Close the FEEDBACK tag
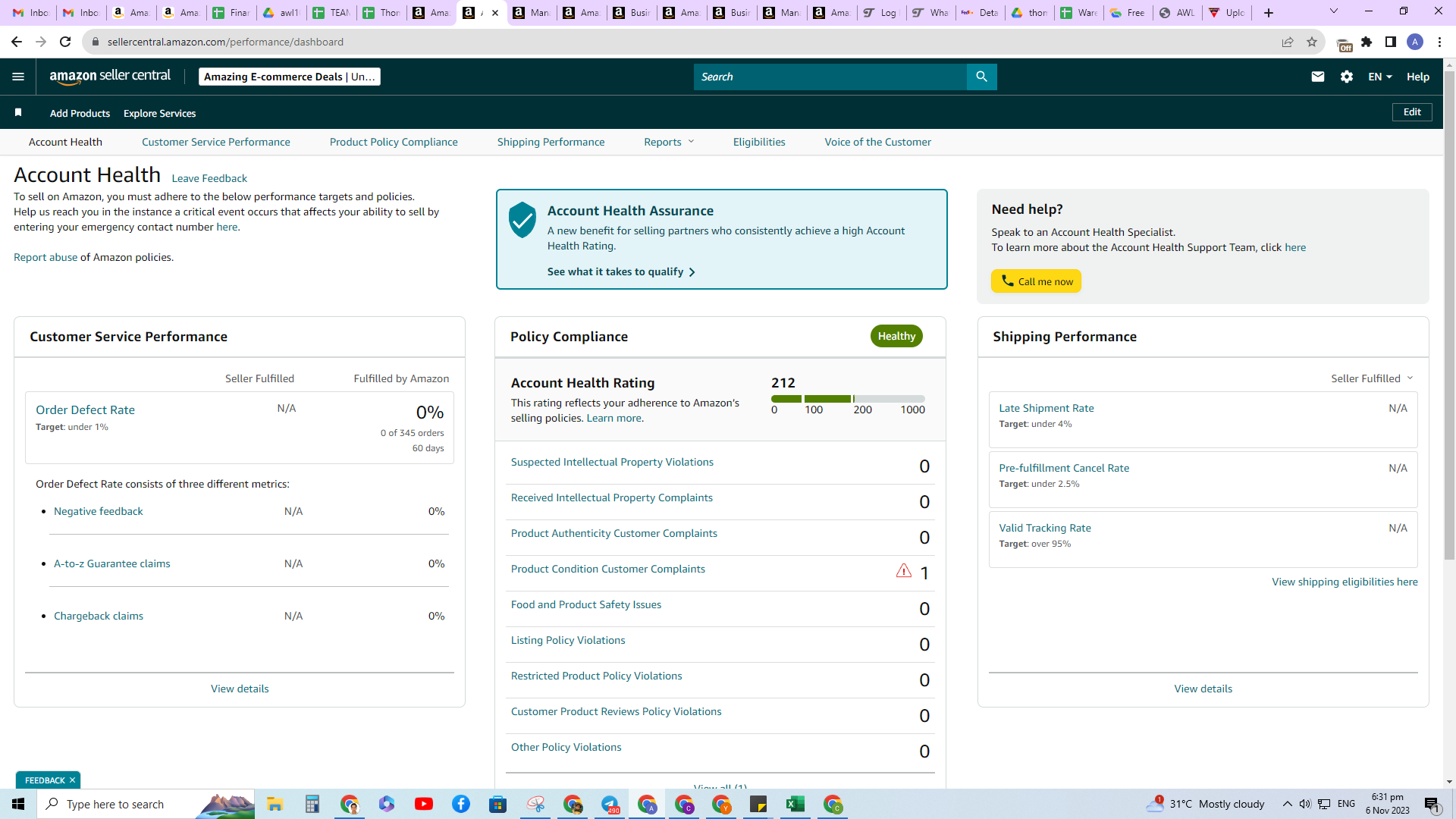This screenshot has height=819, width=1456. [73, 780]
